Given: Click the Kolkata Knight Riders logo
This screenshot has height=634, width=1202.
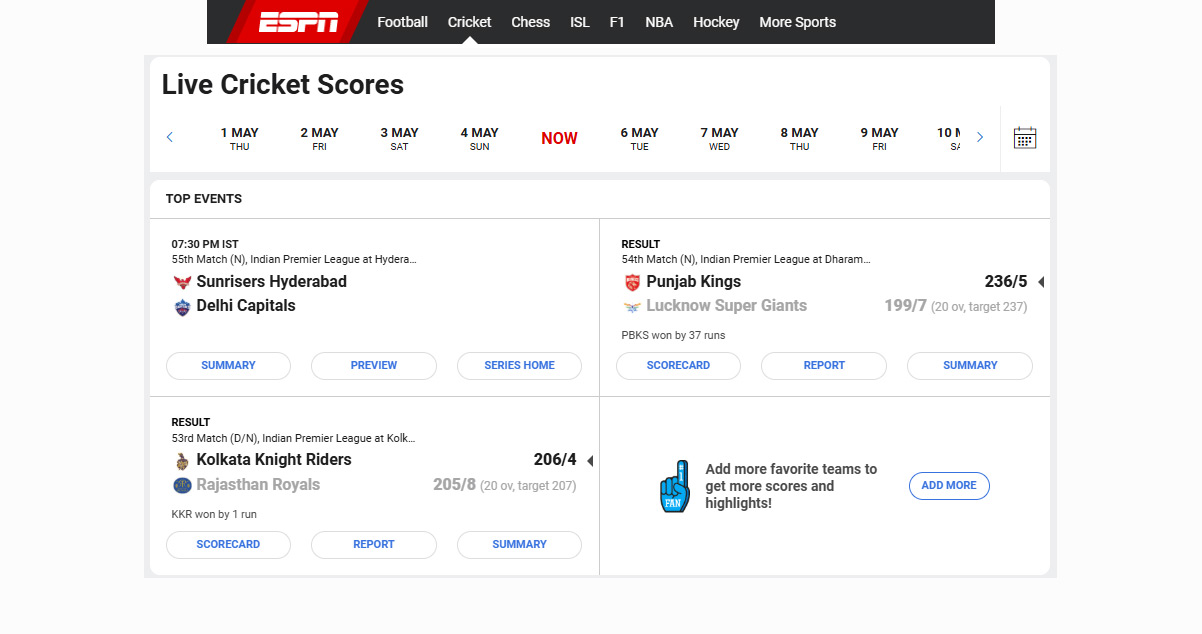Looking at the screenshot, I should click(181, 461).
